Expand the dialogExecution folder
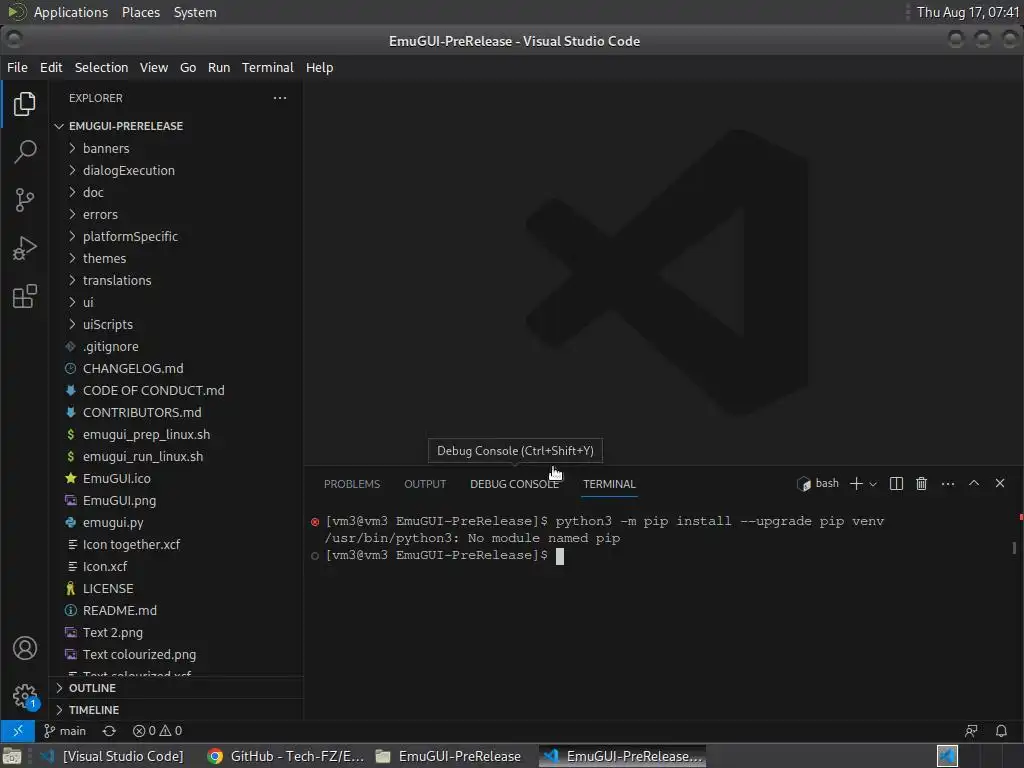The height and width of the screenshot is (768, 1024). click(x=176, y=170)
